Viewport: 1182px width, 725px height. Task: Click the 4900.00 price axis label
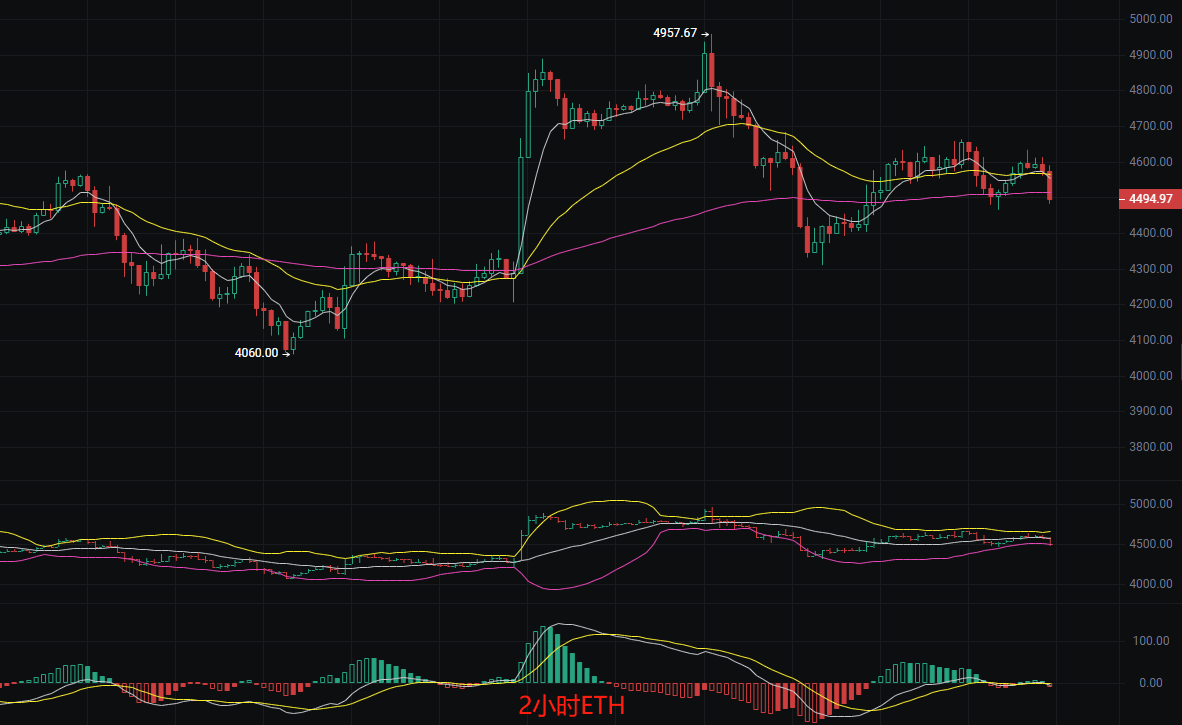click(1150, 55)
